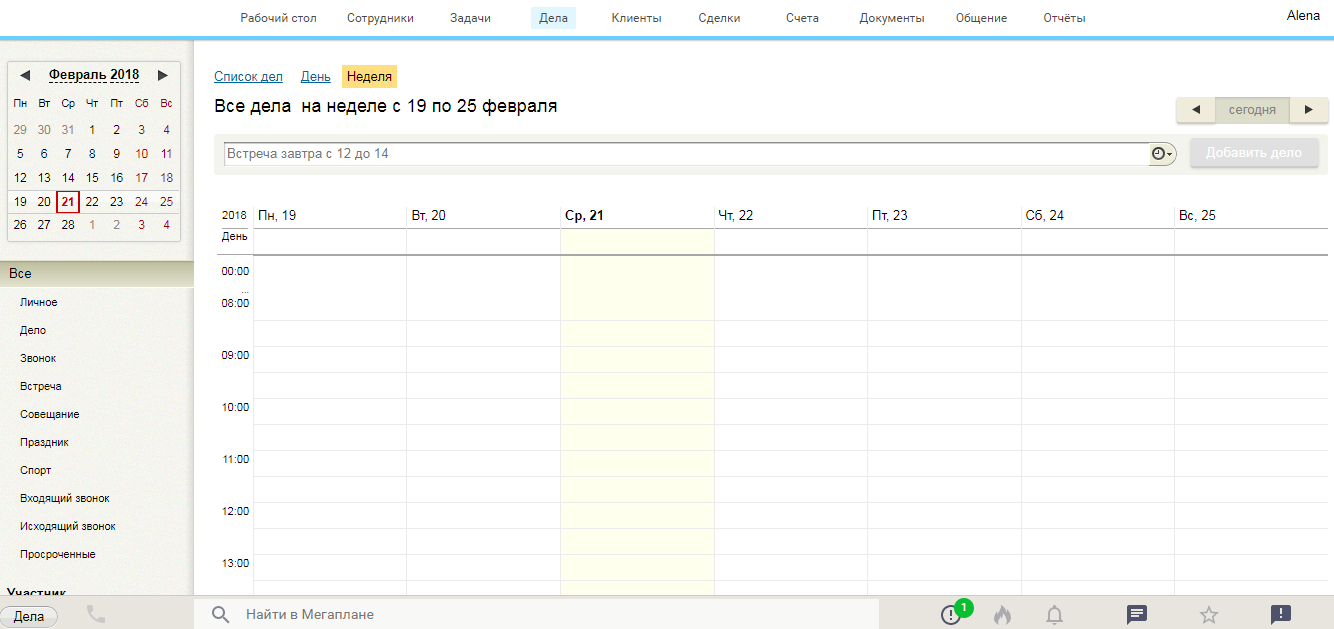
Task: Open month picker 'Февраль 2018'
Action: (x=94, y=75)
